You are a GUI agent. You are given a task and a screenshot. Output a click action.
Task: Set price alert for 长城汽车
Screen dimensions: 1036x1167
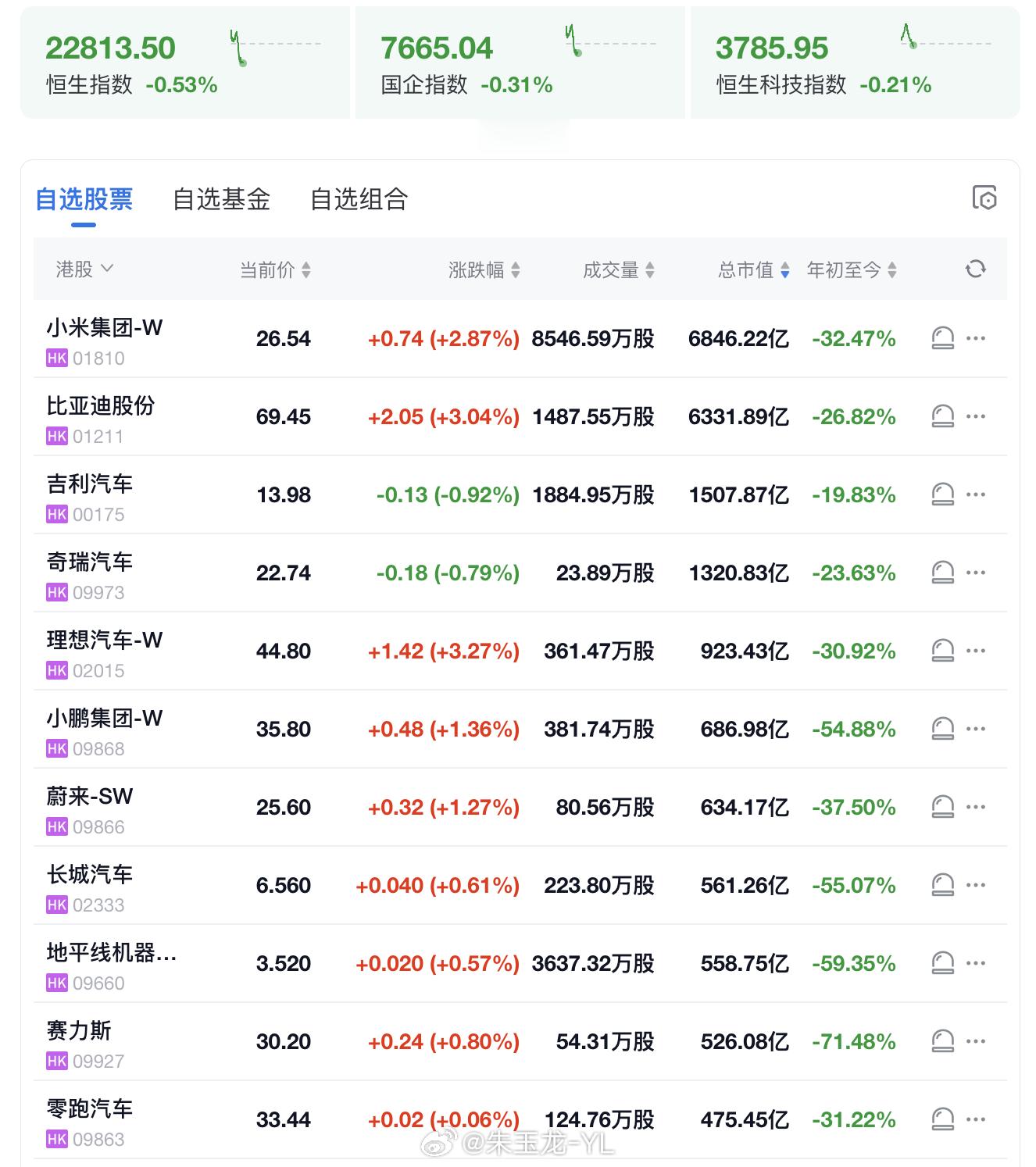[x=943, y=885]
